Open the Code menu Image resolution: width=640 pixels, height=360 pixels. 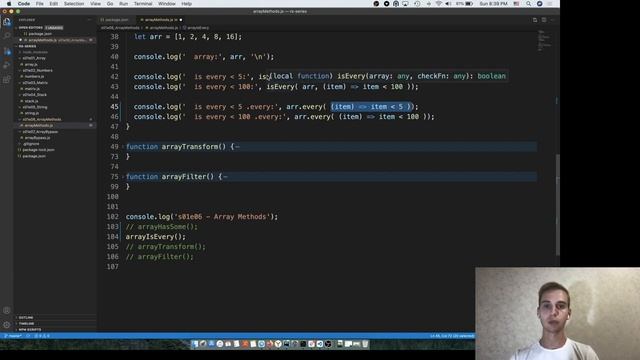24,4
